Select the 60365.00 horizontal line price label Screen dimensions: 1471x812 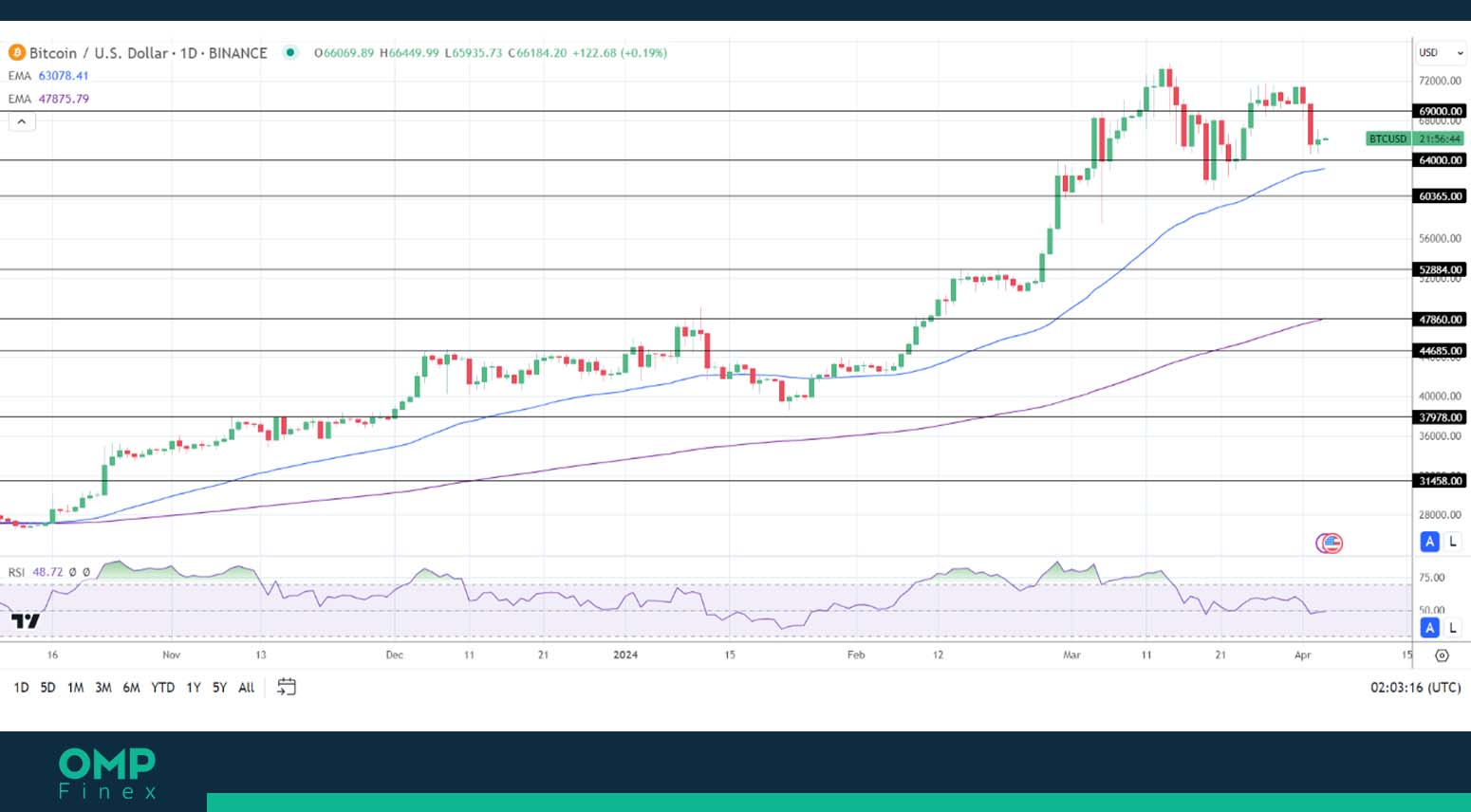click(x=1440, y=196)
